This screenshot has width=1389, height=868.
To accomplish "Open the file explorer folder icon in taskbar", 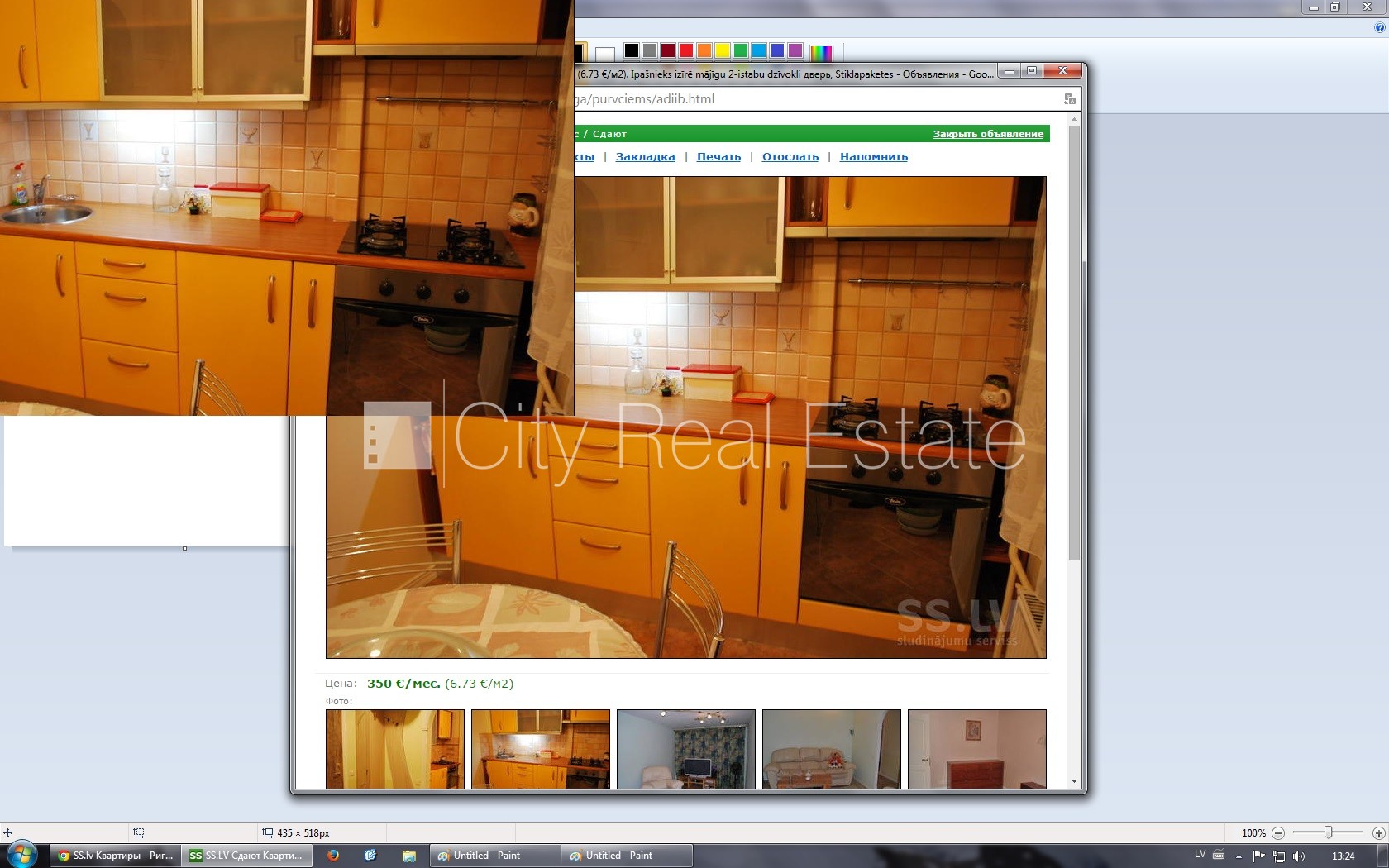I will pos(408,856).
